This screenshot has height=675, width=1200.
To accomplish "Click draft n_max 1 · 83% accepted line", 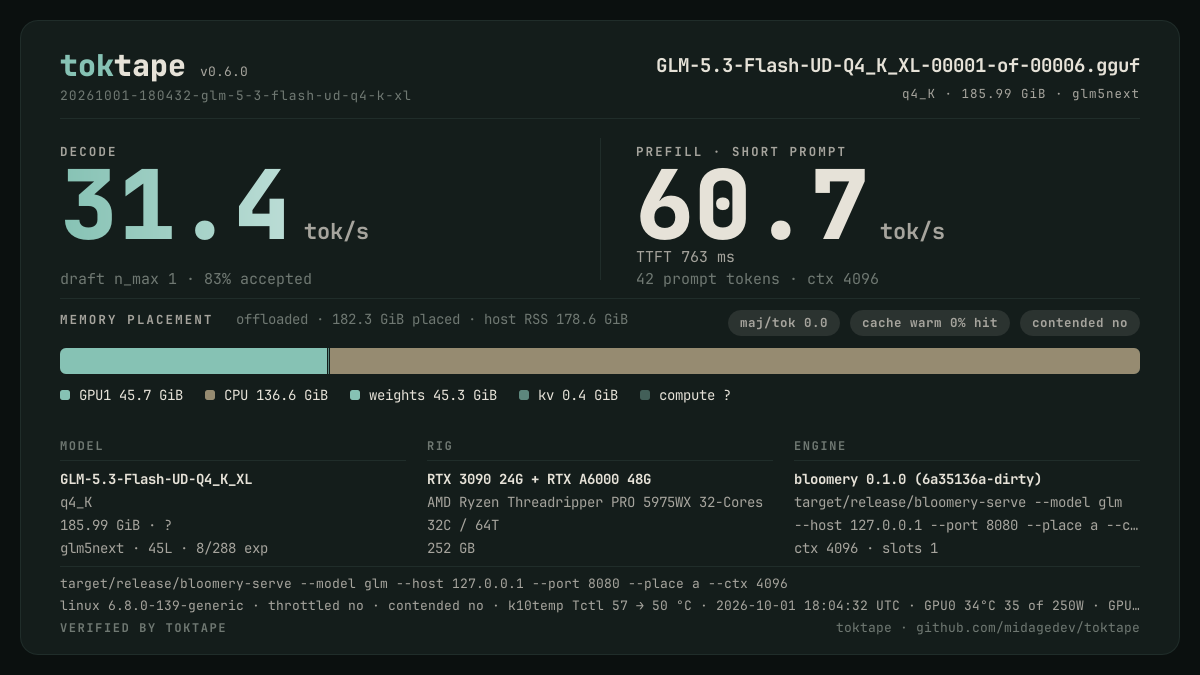I will (186, 279).
